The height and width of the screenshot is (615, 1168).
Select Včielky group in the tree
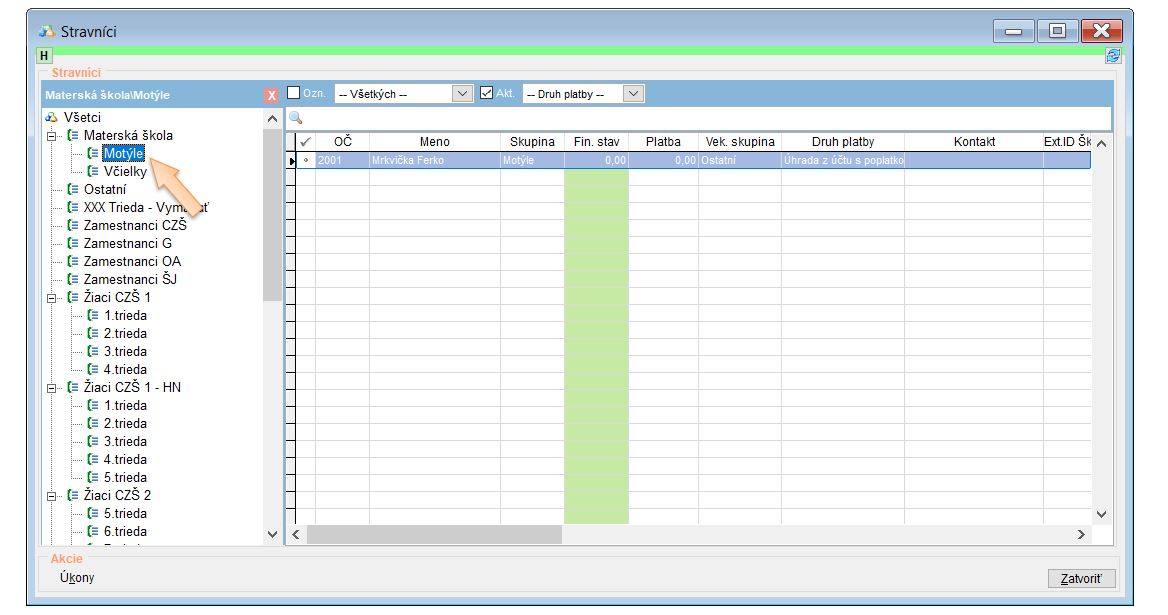pyautogui.click(x=125, y=171)
